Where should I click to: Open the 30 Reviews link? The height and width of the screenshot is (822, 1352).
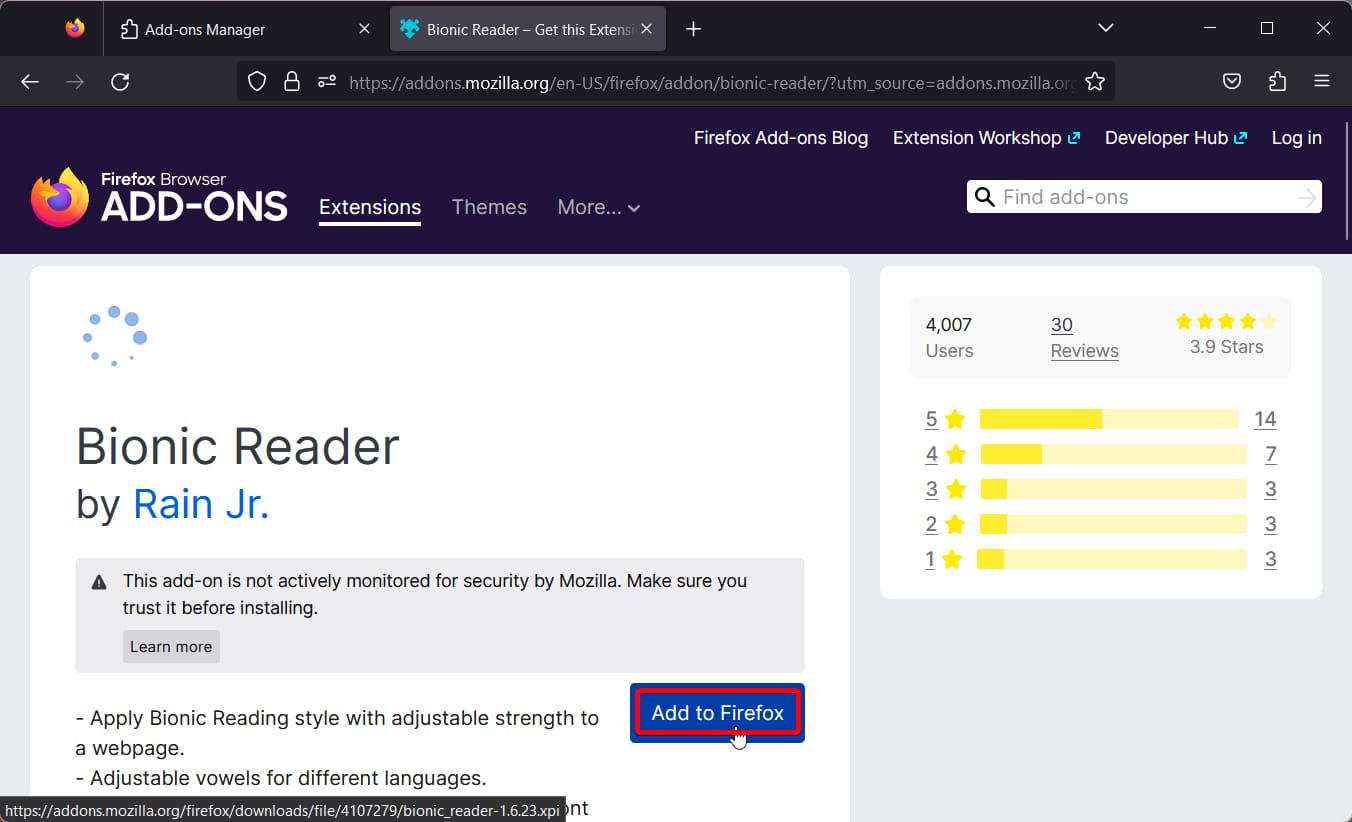click(x=1084, y=337)
